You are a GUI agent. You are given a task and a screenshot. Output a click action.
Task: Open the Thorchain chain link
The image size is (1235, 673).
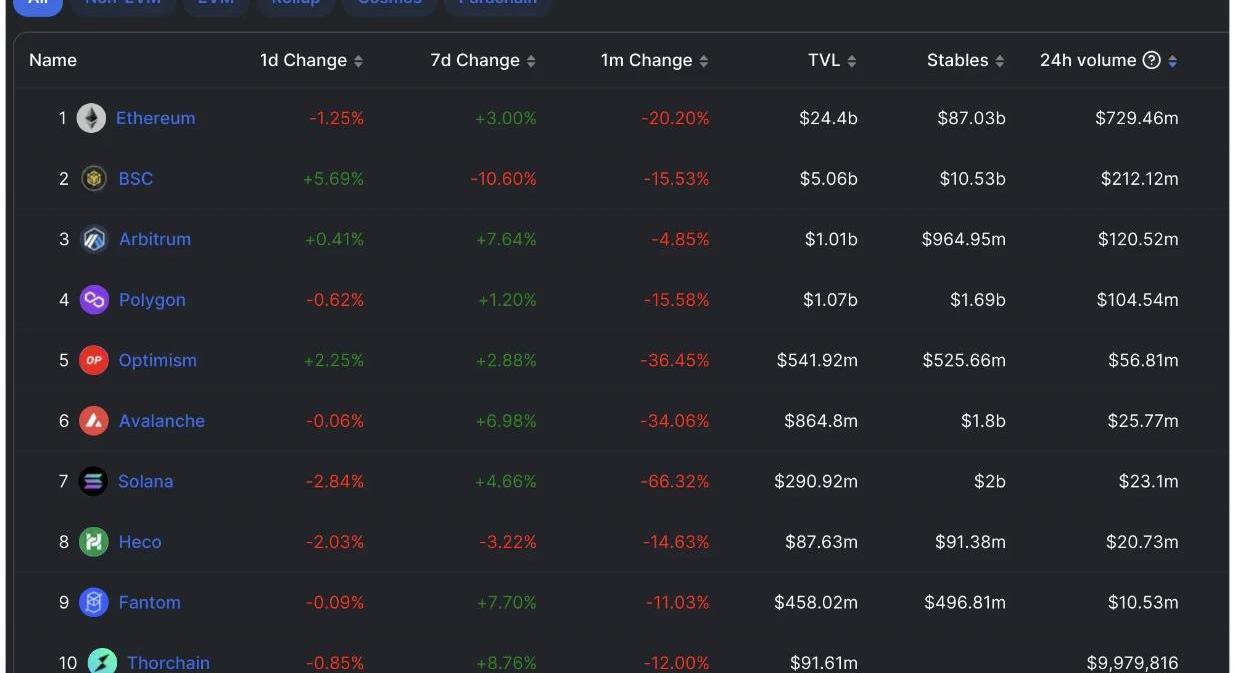point(168,662)
